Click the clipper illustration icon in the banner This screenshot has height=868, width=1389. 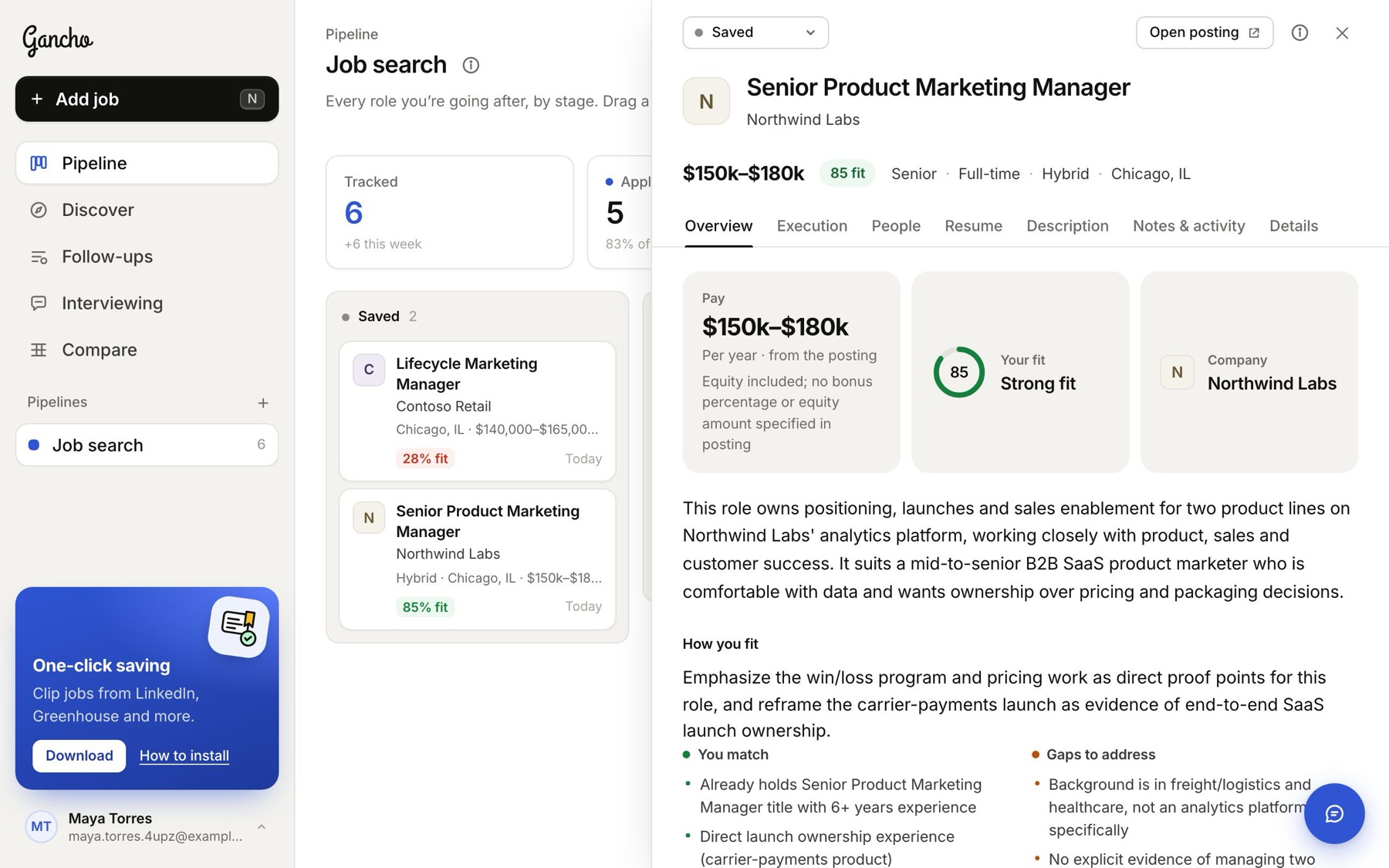(238, 627)
